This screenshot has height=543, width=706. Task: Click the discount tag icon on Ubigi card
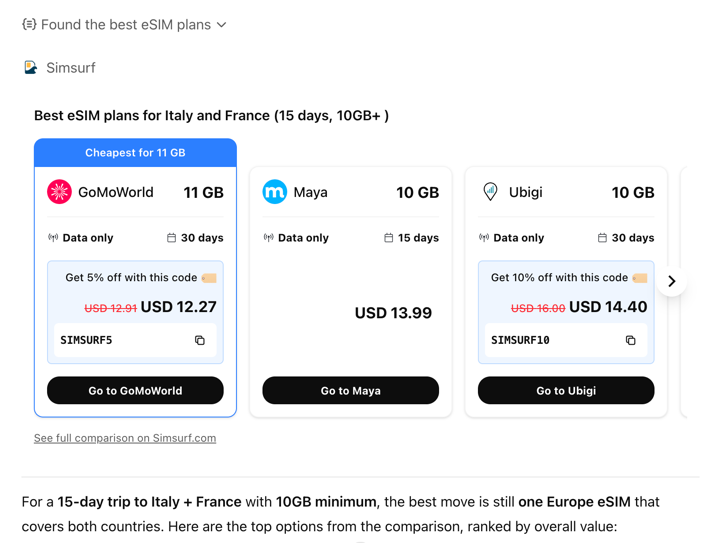click(x=640, y=278)
